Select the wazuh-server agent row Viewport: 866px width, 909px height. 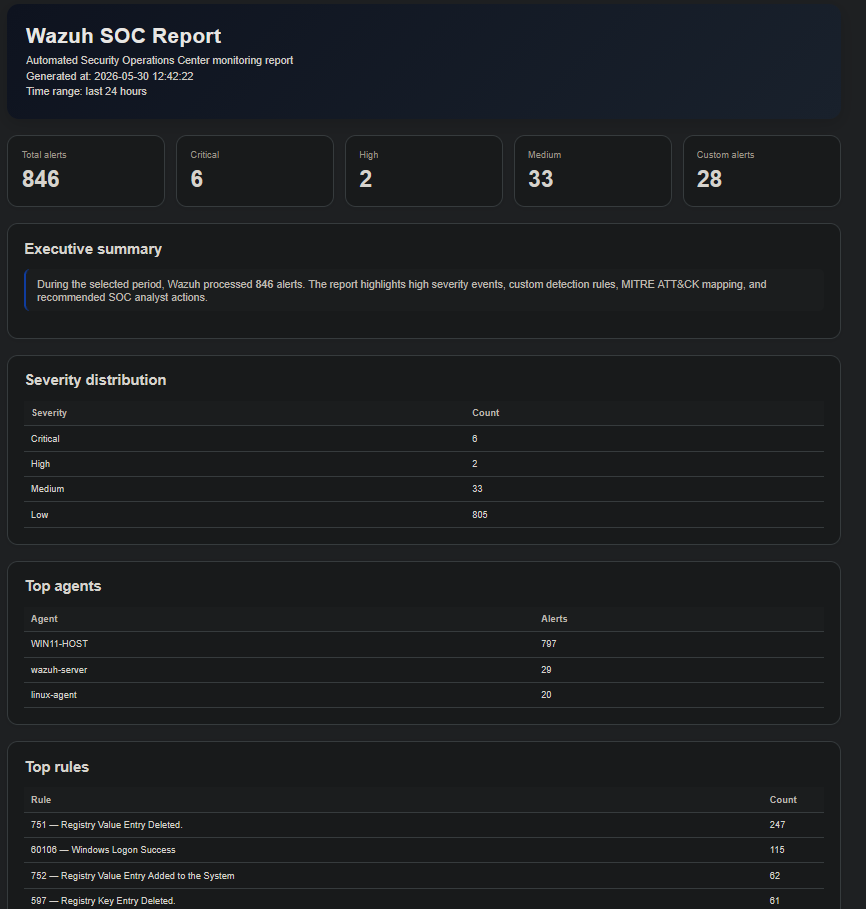[424, 670]
